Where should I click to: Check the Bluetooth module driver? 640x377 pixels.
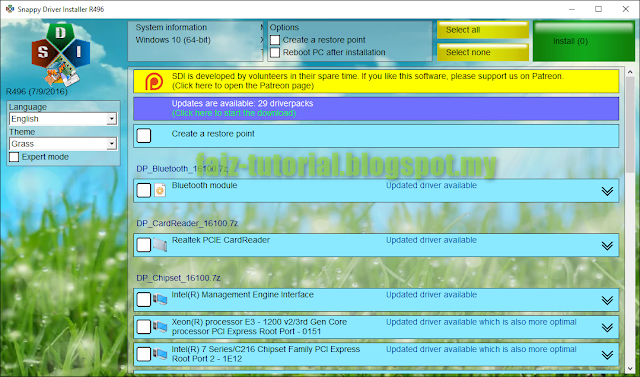144,191
